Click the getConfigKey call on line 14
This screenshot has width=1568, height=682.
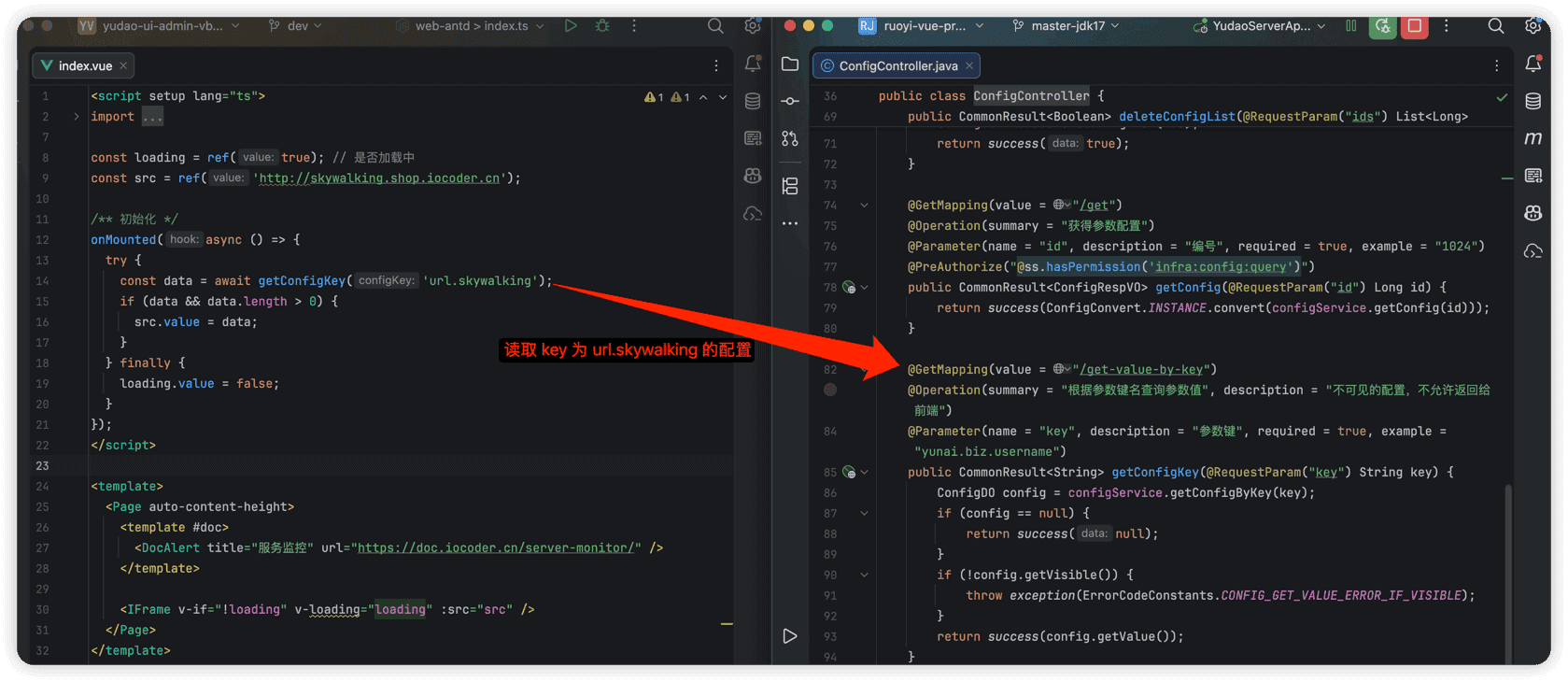(x=303, y=281)
